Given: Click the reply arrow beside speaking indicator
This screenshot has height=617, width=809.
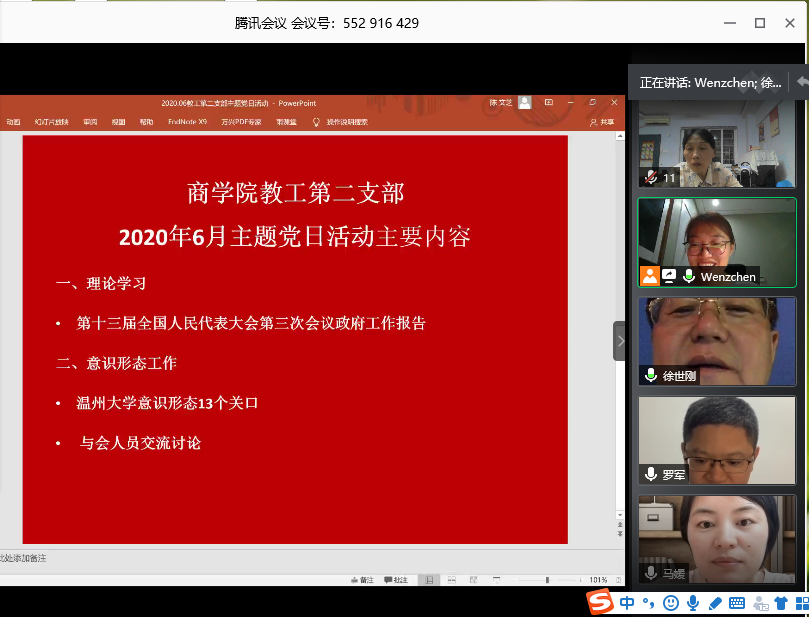Looking at the screenshot, I should tap(800, 82).
